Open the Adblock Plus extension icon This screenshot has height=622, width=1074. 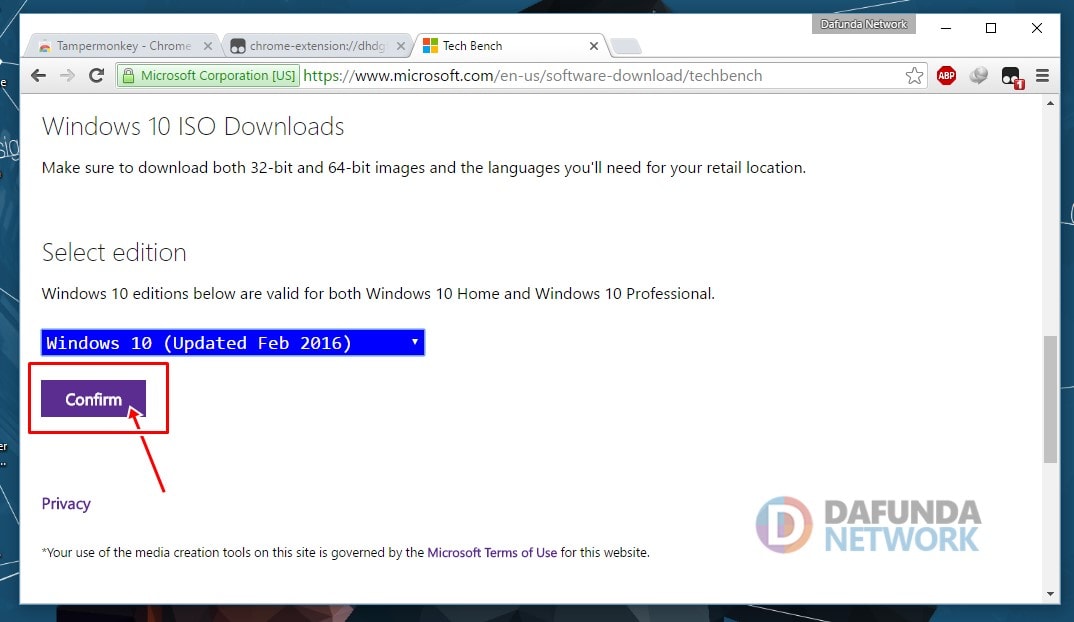[946, 76]
